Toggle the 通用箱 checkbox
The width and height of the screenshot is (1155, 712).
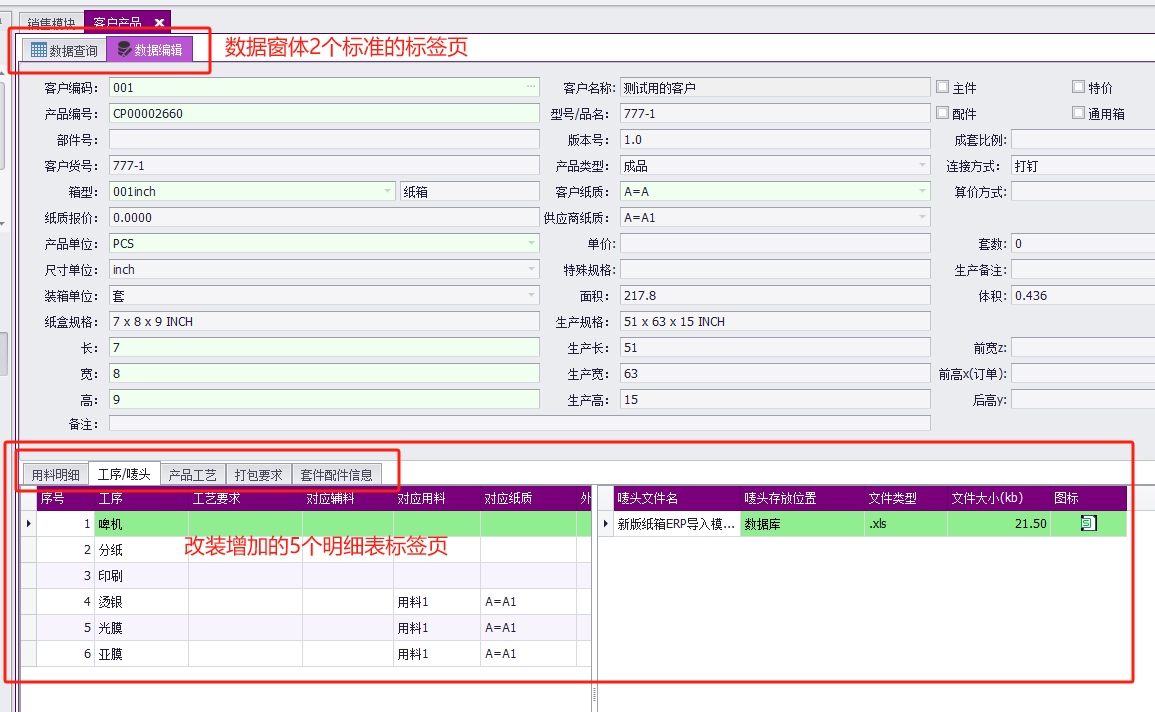[x=1078, y=113]
